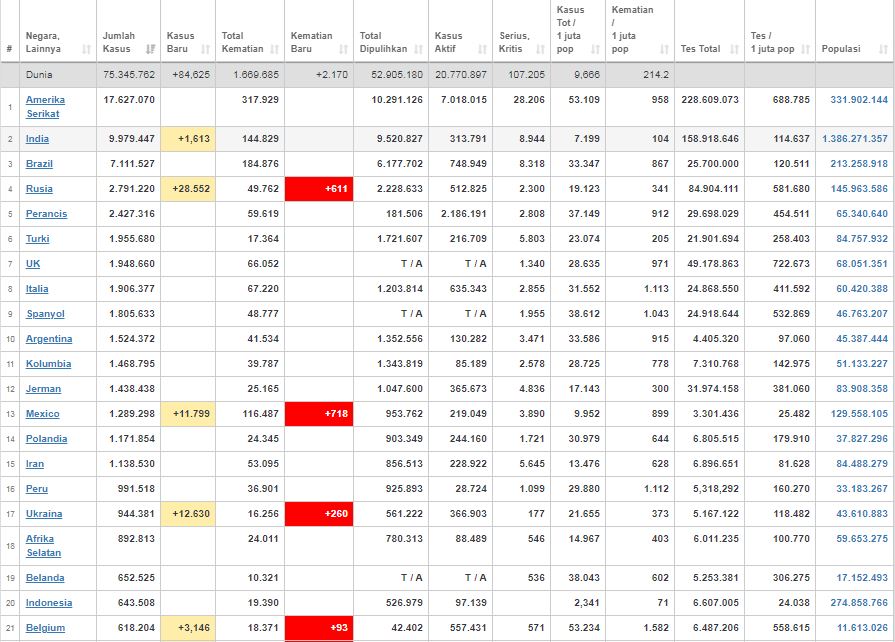Click Iran serious critical value 5.645
This screenshot has width=895, height=642.
pos(532,464)
